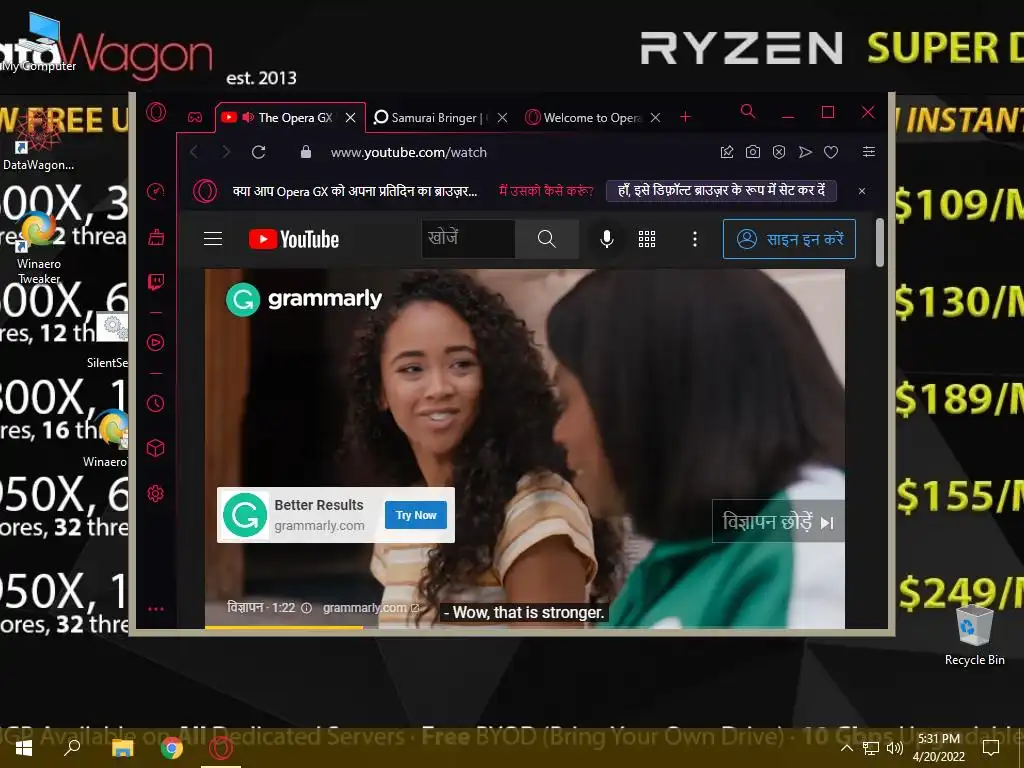Open Easy Setup sliders icon
Viewport: 1024px width, 768px height.
click(869, 152)
